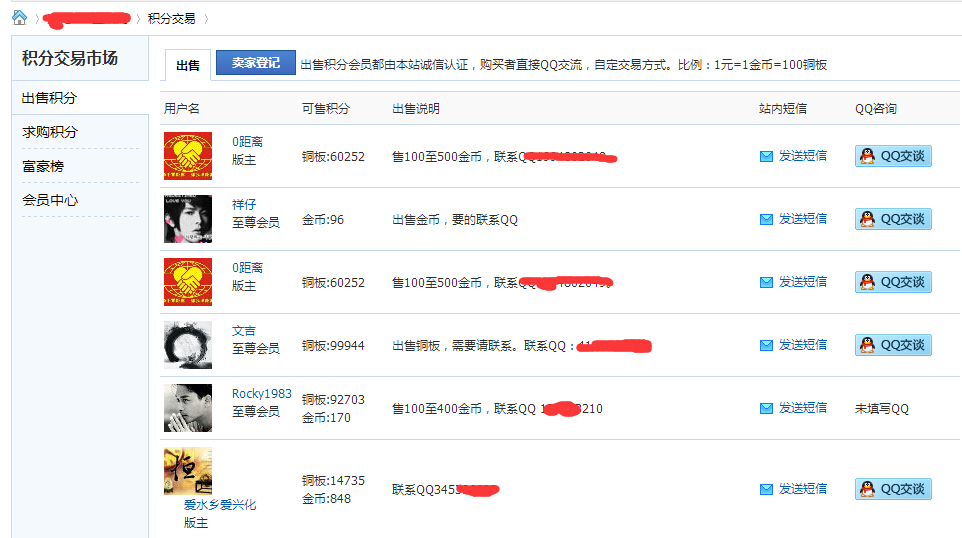Open the 积分交易 breadcrumb link
Screen dimensions: 962x538
171,19
